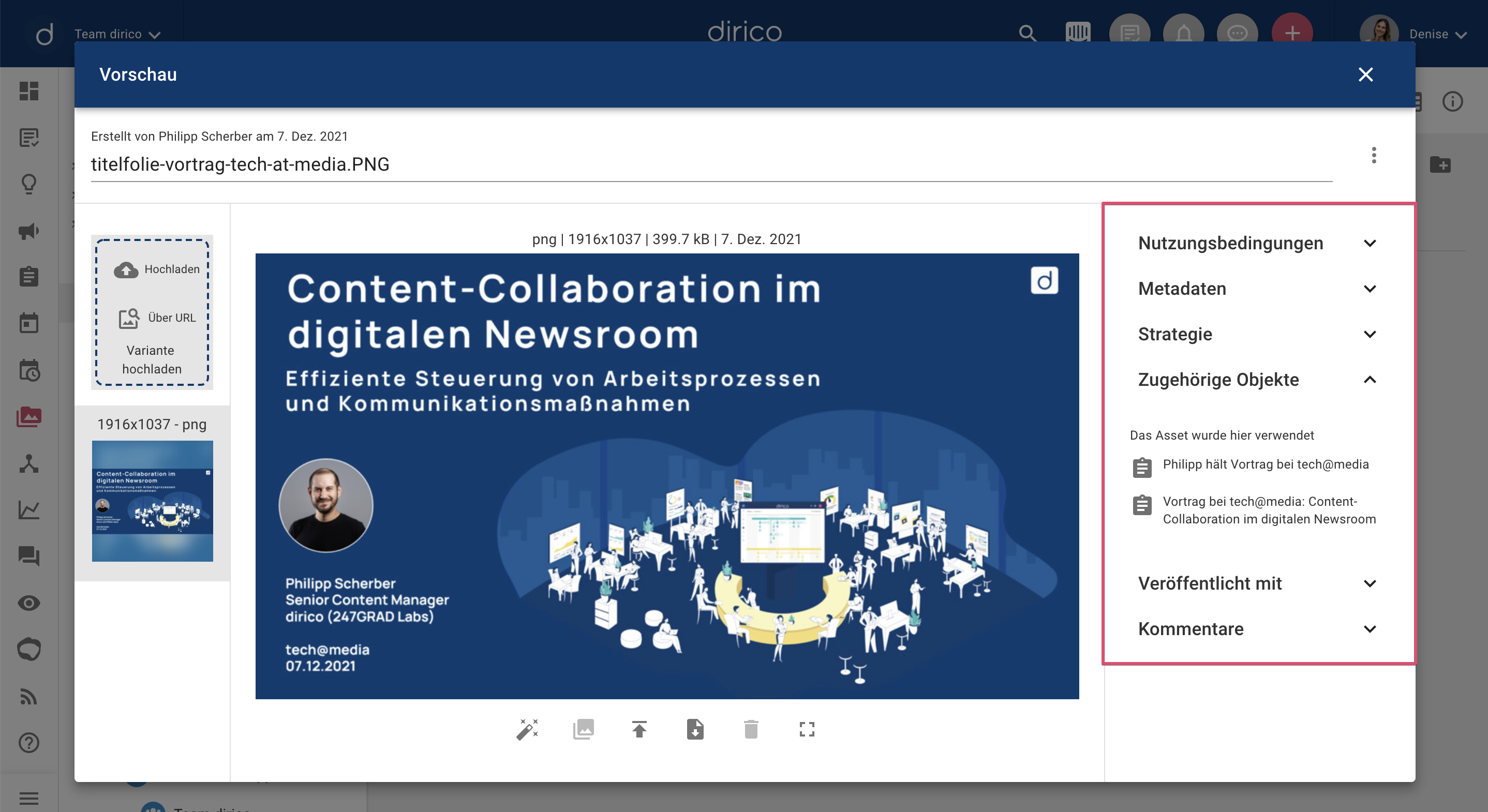Open the RSS feed sidebar icon
1488x812 pixels.
29,697
